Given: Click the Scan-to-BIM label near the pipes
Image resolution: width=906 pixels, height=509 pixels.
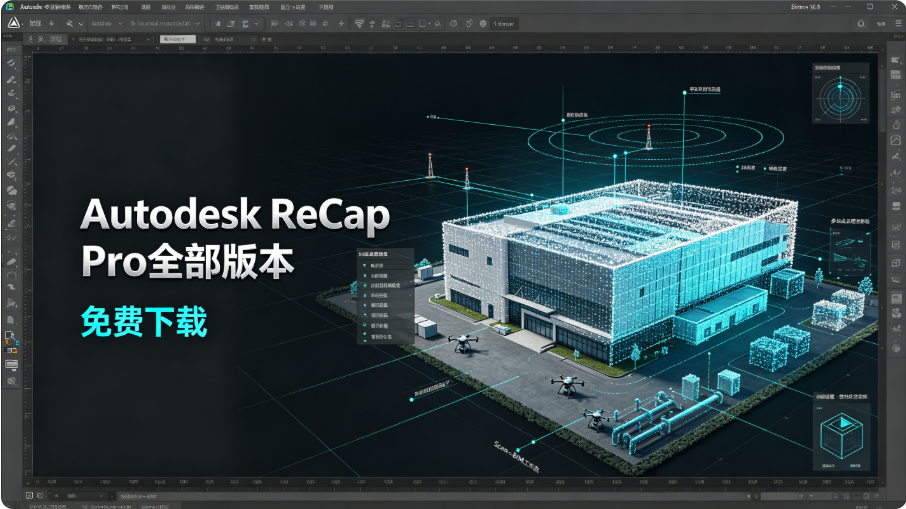Looking at the screenshot, I should (x=516, y=457).
